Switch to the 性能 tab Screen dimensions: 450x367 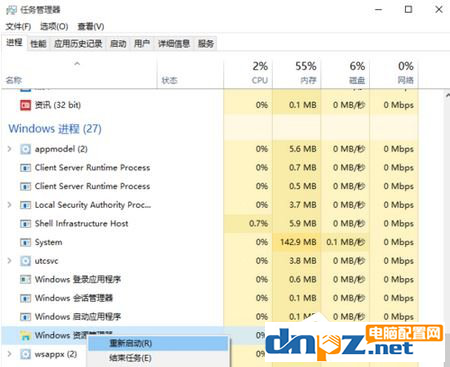[x=38, y=44]
